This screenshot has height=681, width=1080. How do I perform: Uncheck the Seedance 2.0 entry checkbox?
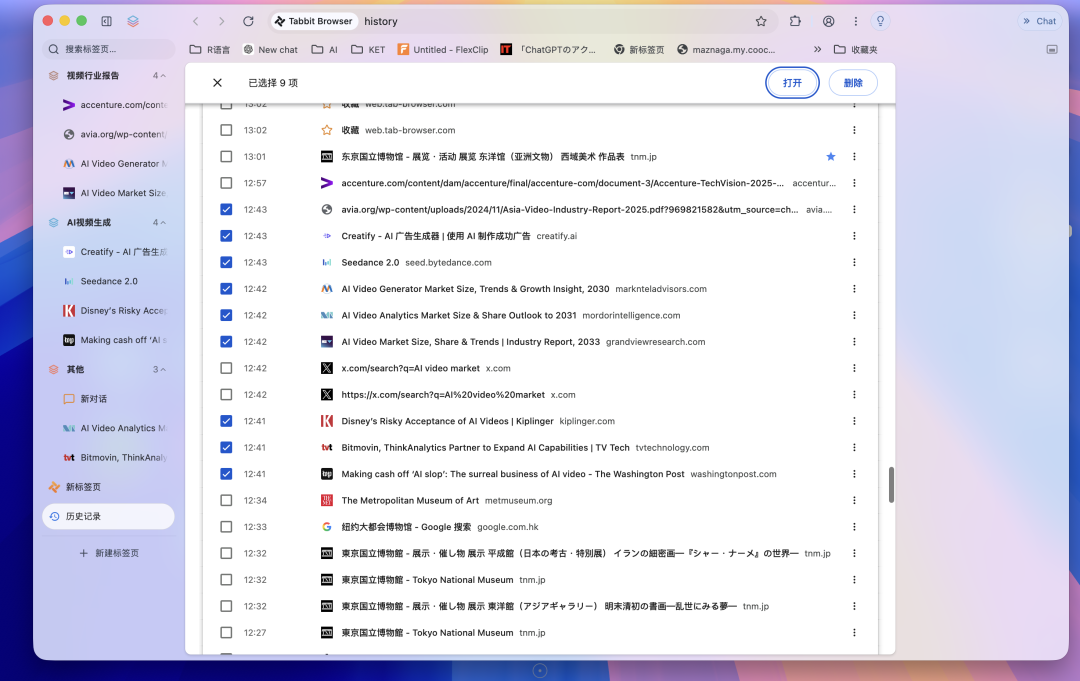point(226,262)
